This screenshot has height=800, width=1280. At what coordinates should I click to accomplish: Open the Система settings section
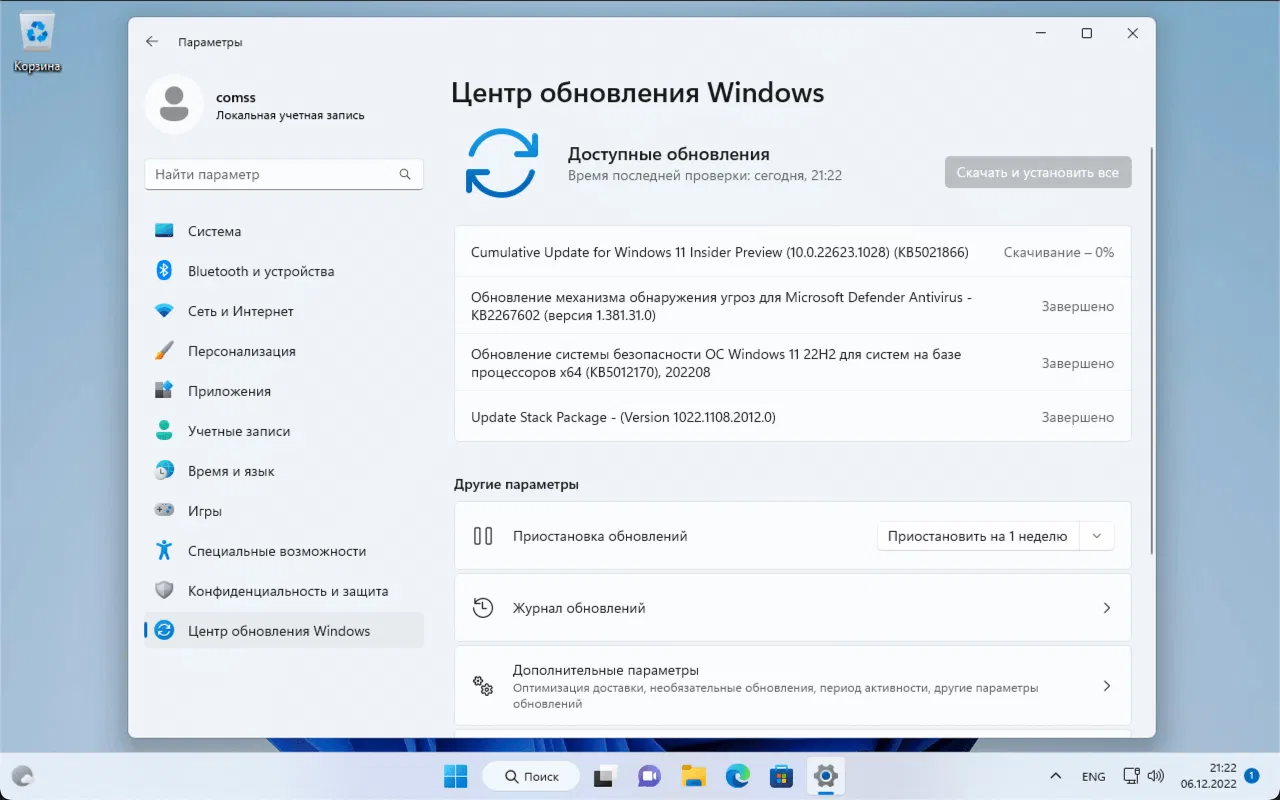point(284,231)
